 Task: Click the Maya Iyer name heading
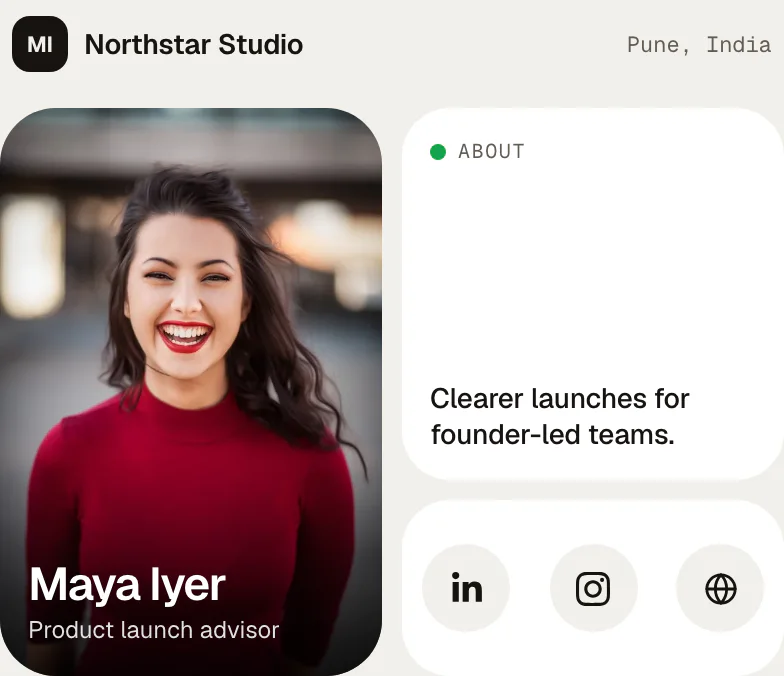click(127, 586)
